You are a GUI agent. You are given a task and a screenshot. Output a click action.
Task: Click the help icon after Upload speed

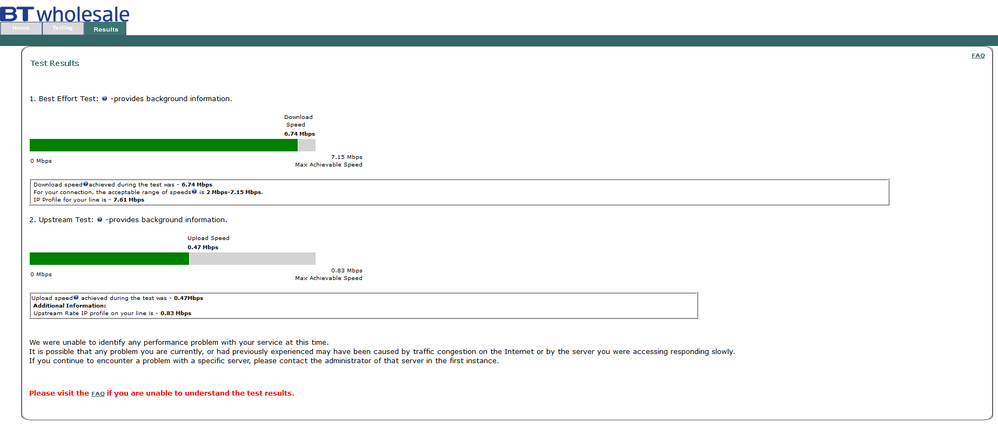click(x=76, y=297)
